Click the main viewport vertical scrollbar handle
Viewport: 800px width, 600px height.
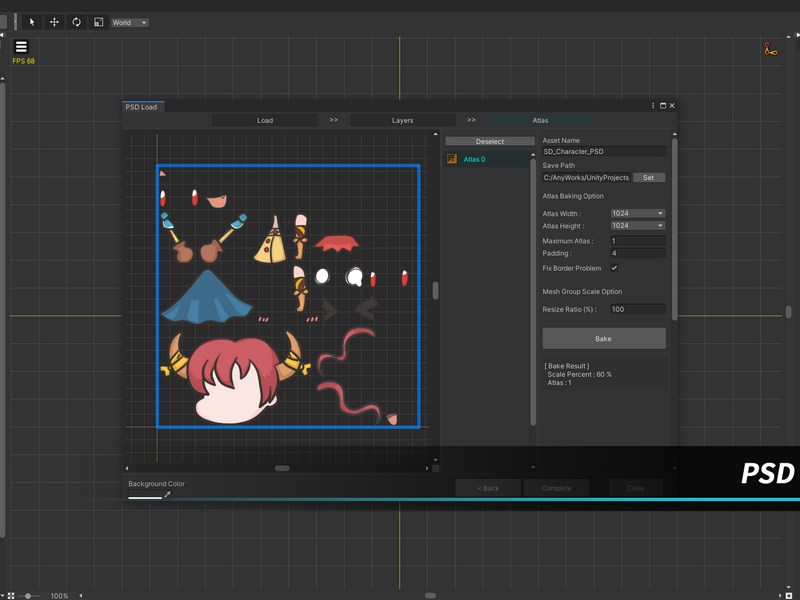[x=789, y=312]
